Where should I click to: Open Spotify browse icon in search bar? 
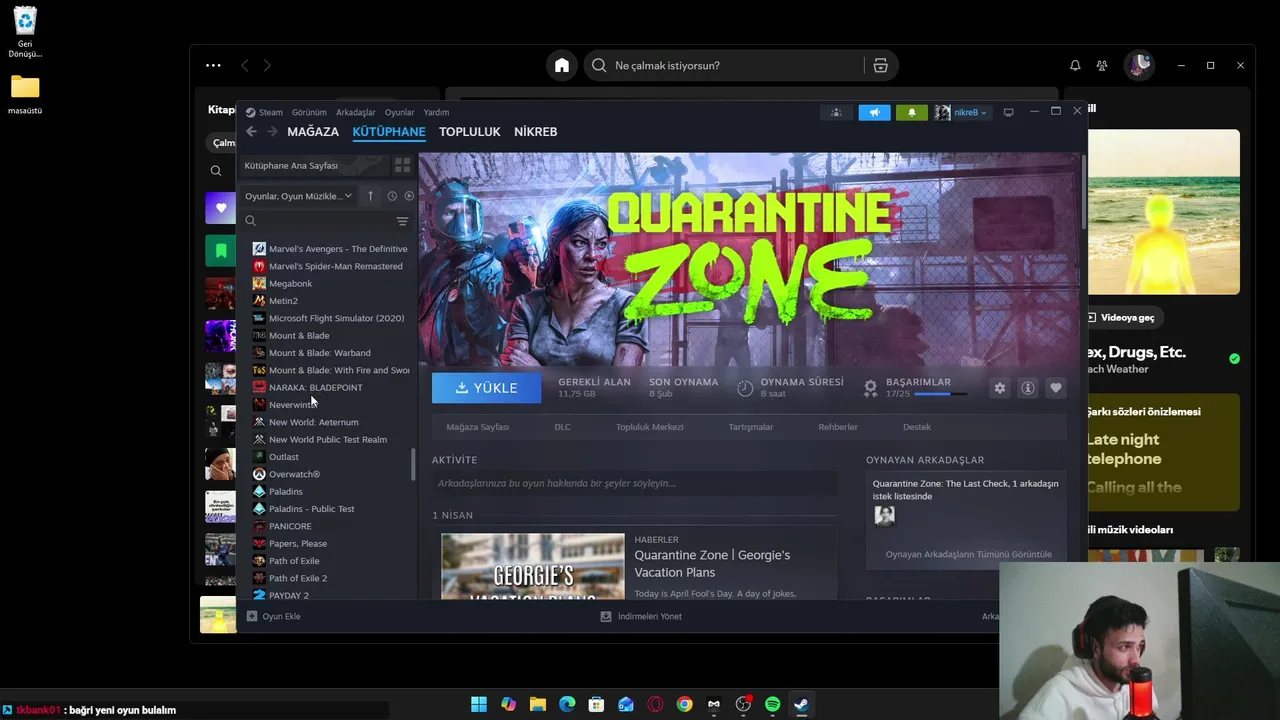click(x=880, y=65)
